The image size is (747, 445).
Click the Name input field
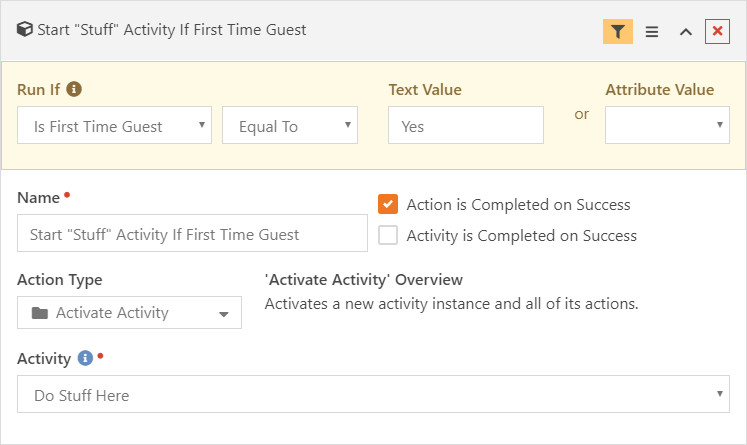(192, 233)
